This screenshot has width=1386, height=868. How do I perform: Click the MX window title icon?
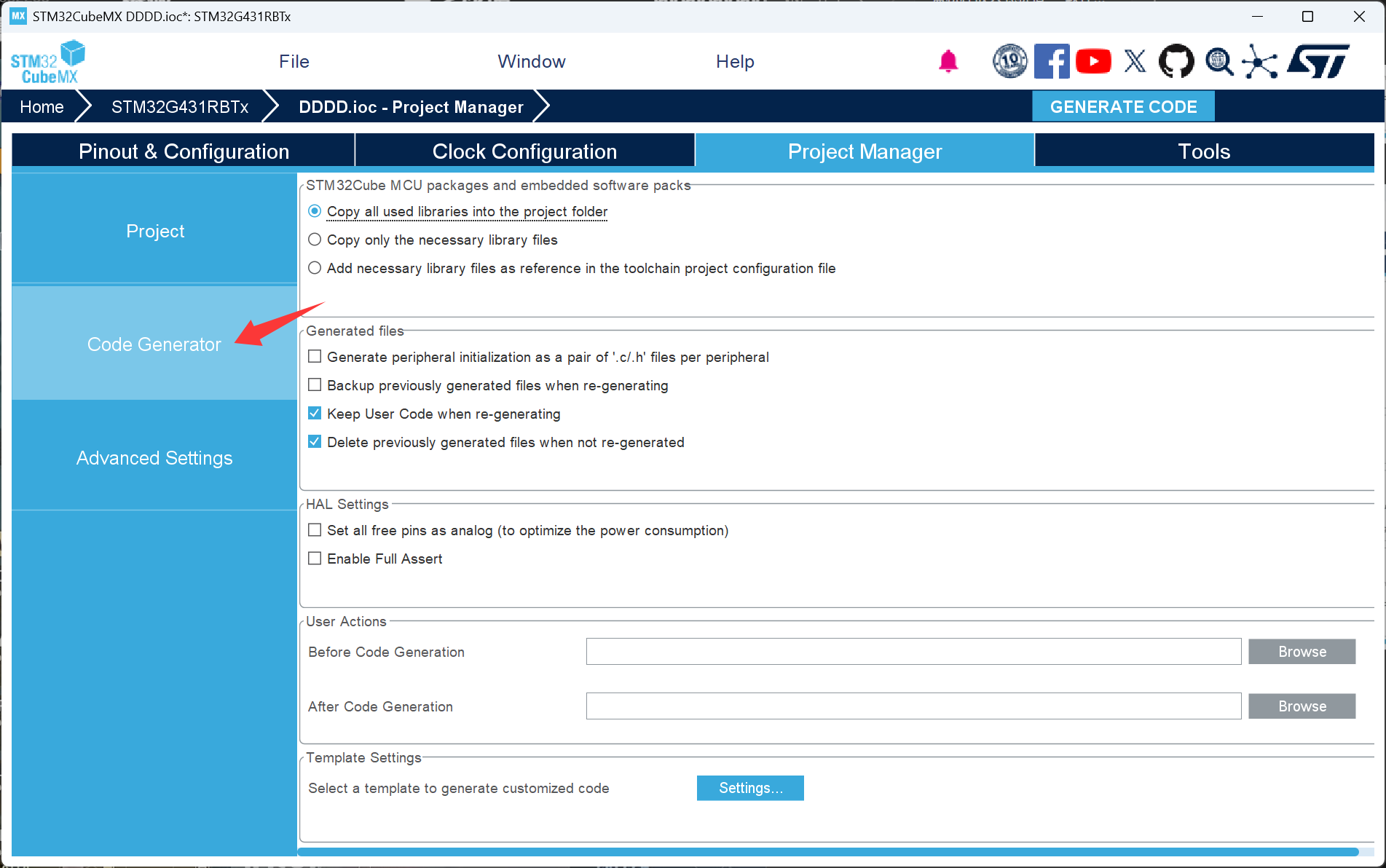tap(17, 16)
